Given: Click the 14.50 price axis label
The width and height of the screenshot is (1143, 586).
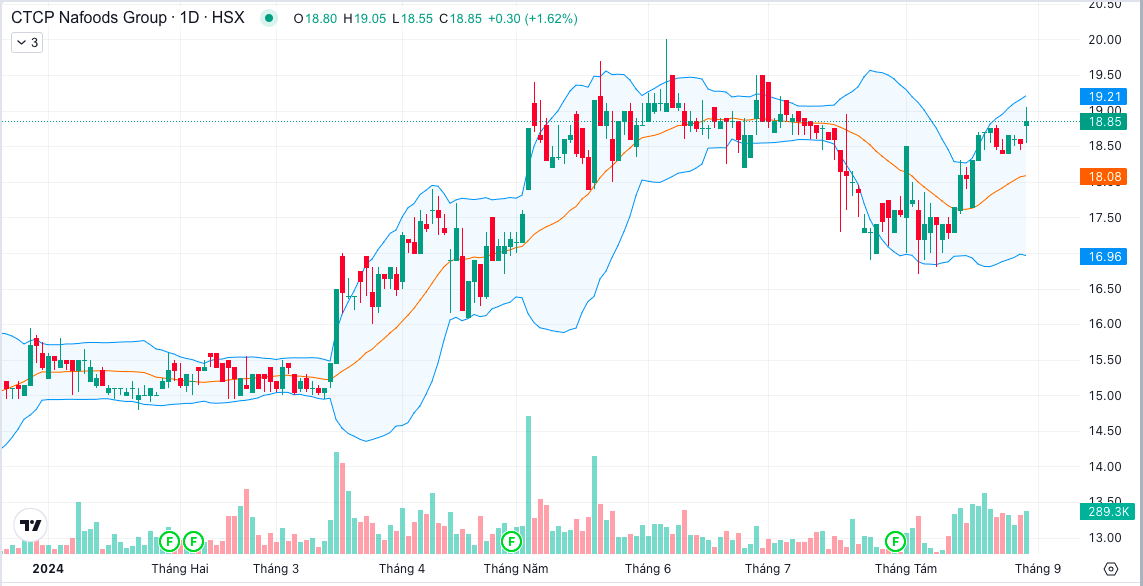Looking at the screenshot, I should [1104, 431].
